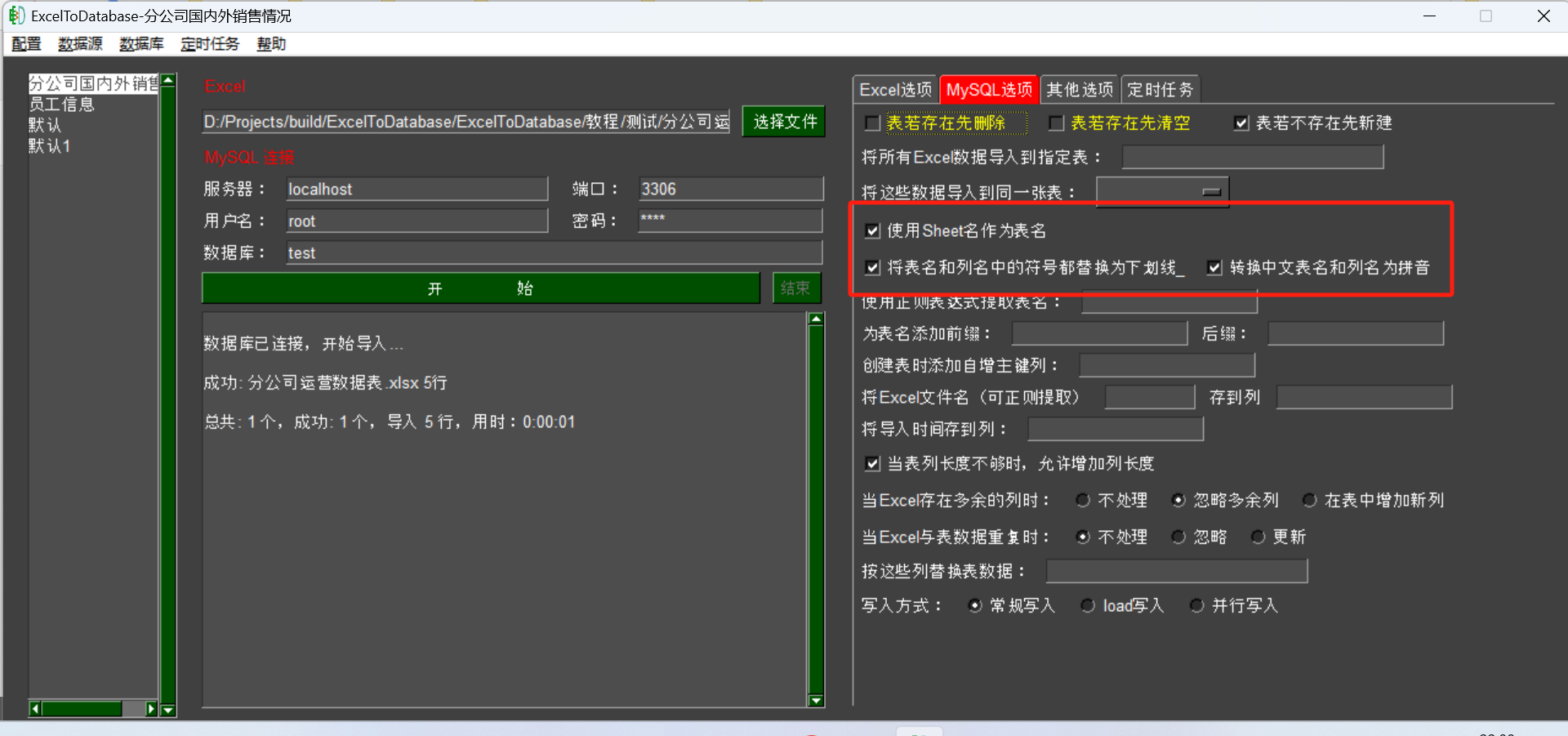Select 在表中增加新列 radio option
Screen dimensions: 1568x736
[1309, 501]
